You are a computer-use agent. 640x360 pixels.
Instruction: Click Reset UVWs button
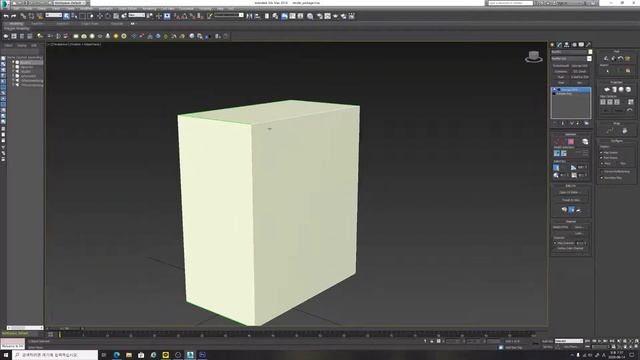click(x=560, y=227)
